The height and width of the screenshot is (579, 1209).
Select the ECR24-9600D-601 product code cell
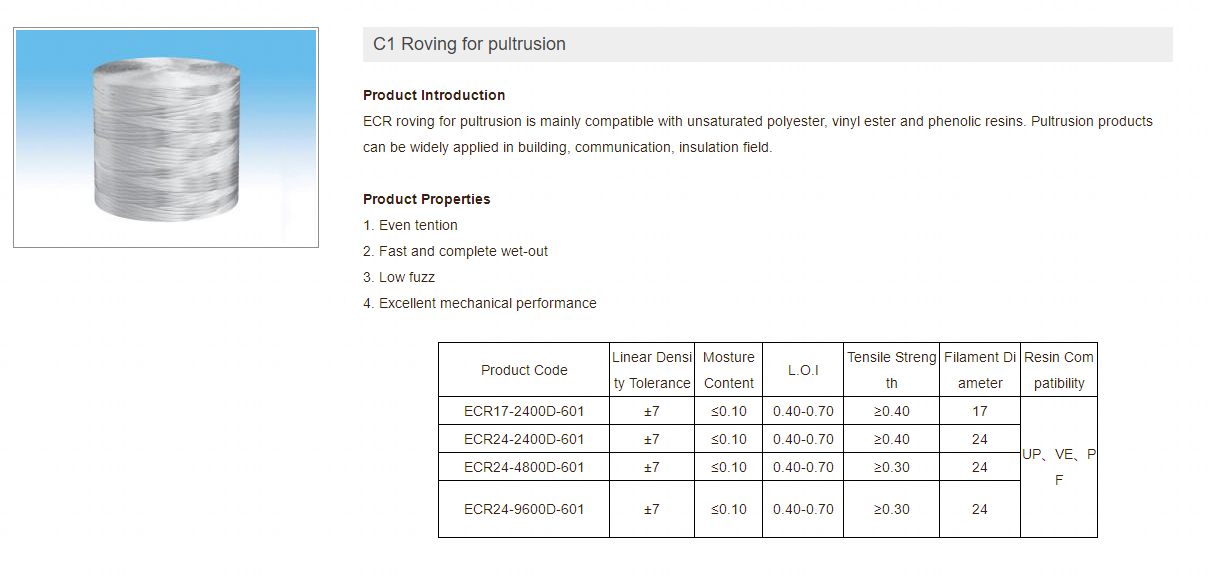[524, 509]
